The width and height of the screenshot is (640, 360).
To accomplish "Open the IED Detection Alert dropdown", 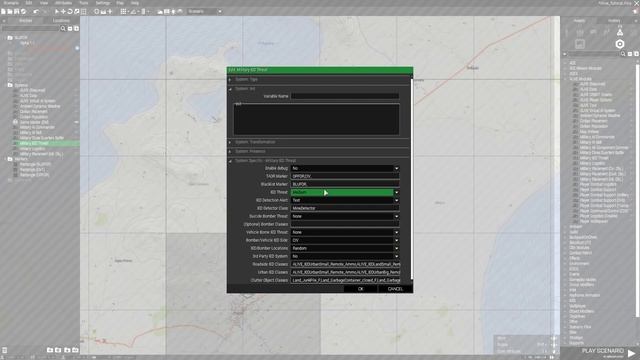I will [396, 200].
